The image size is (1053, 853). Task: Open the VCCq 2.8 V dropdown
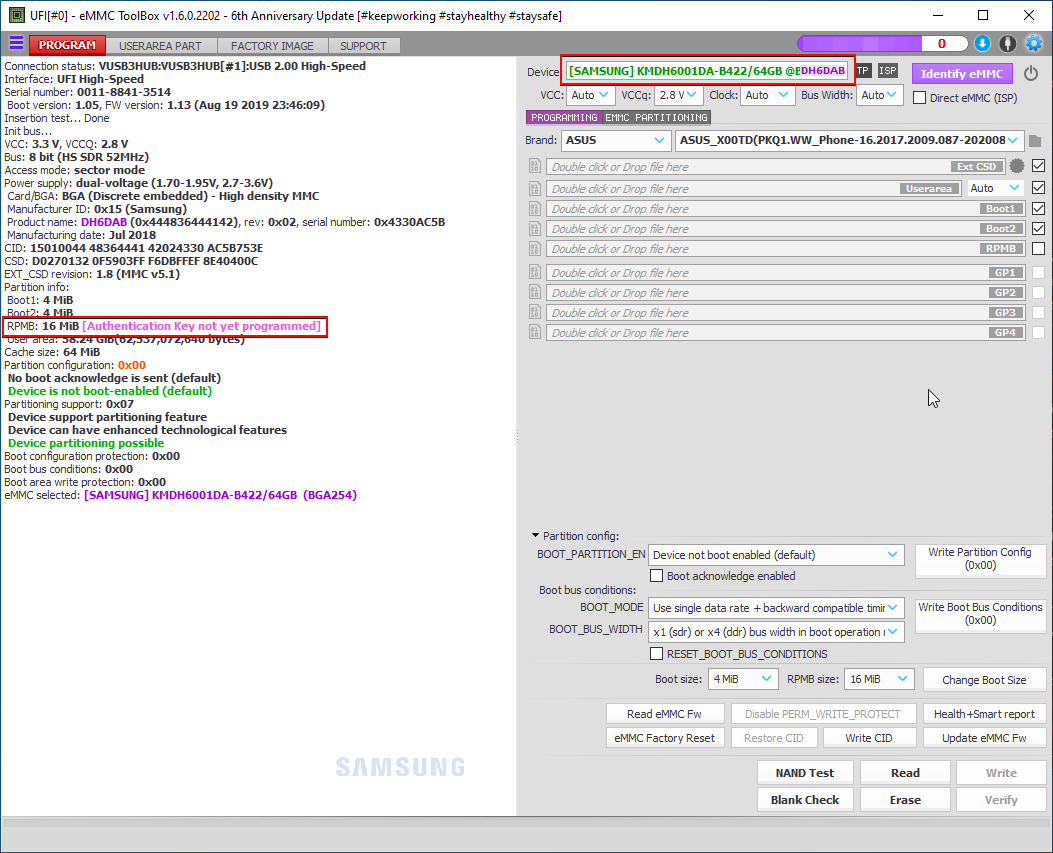[x=678, y=95]
